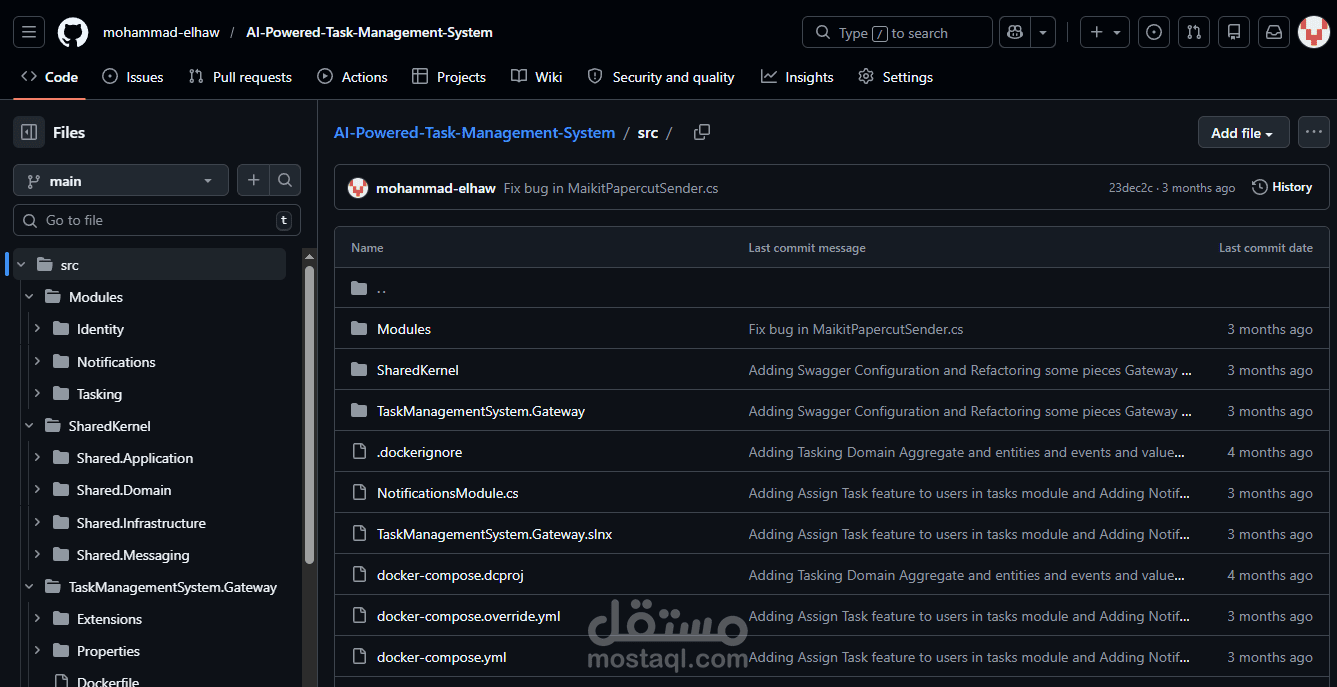Screen dimensions: 1337x687
Task: Open the hamburger navigation menu
Action: tap(29, 32)
